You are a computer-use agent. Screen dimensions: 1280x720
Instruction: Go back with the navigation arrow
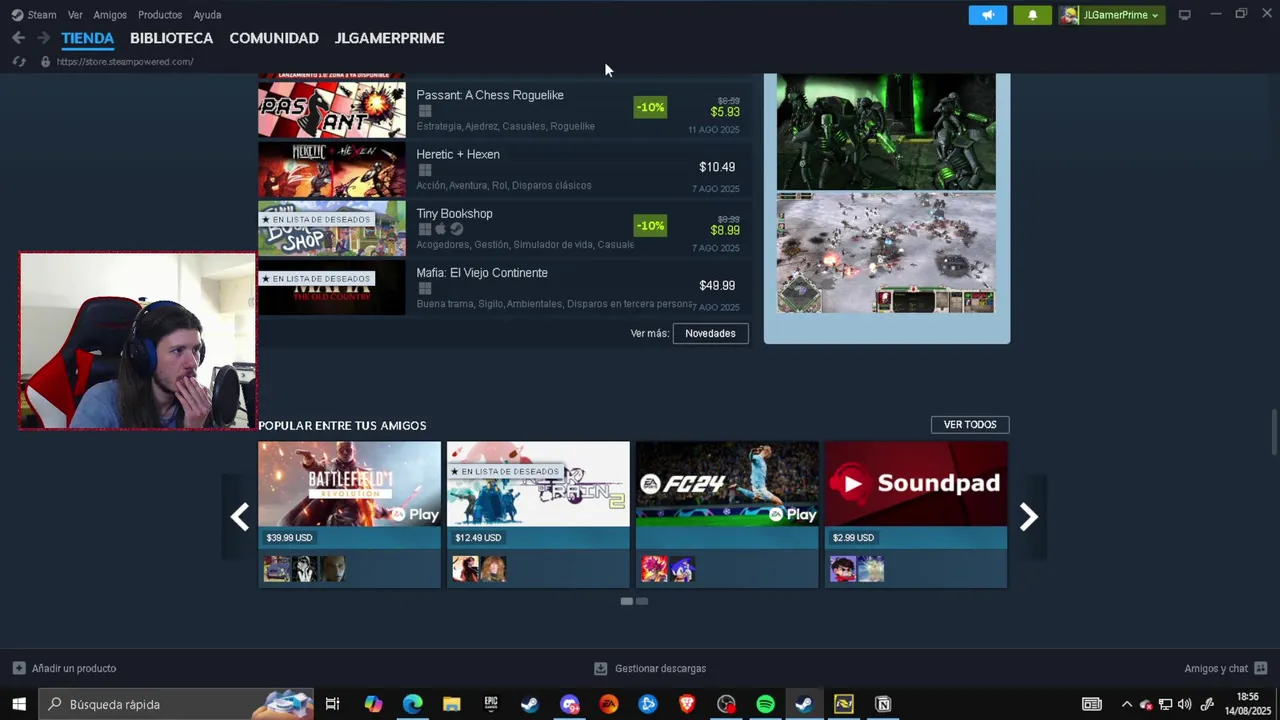[18, 38]
